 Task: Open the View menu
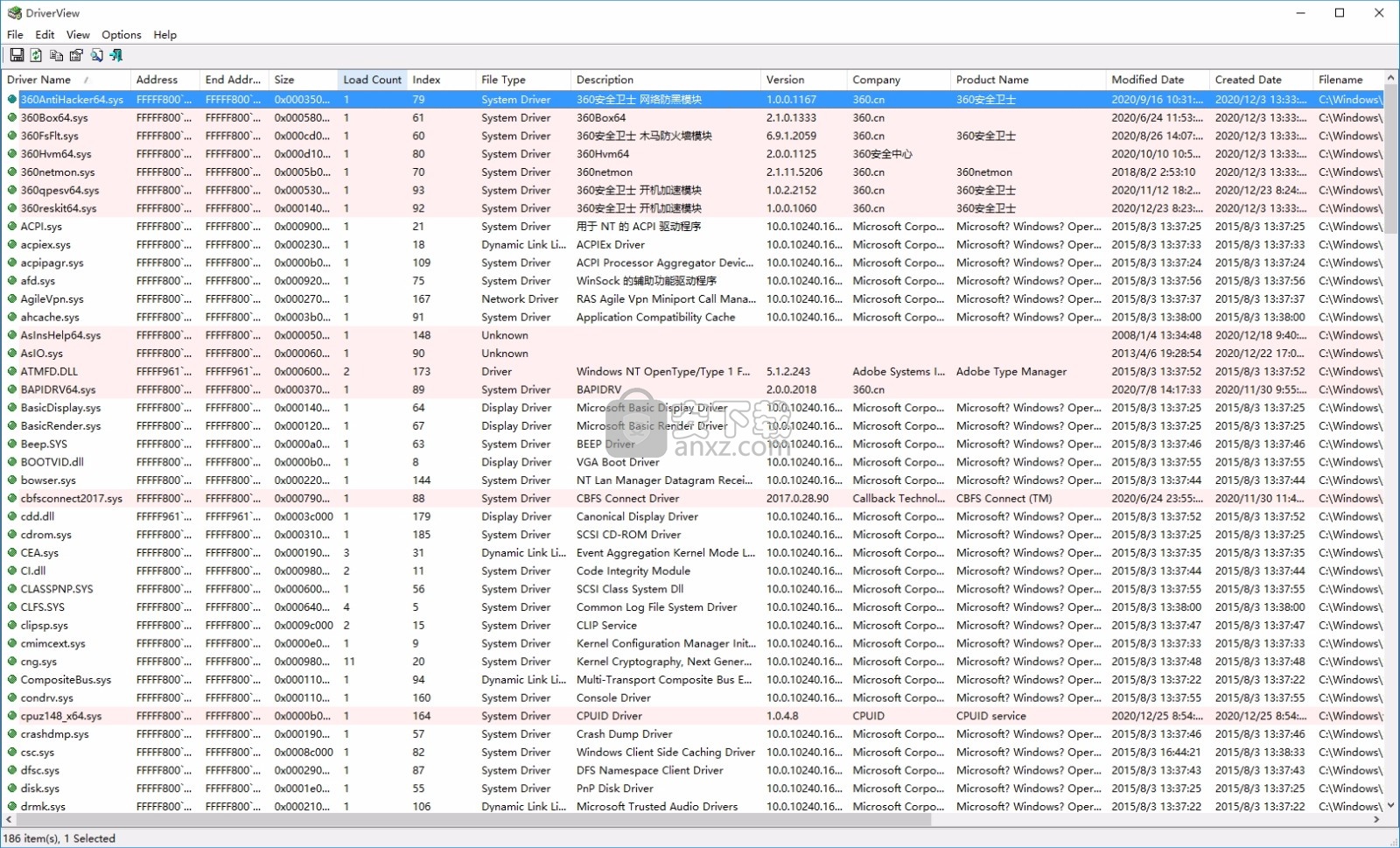click(x=78, y=35)
